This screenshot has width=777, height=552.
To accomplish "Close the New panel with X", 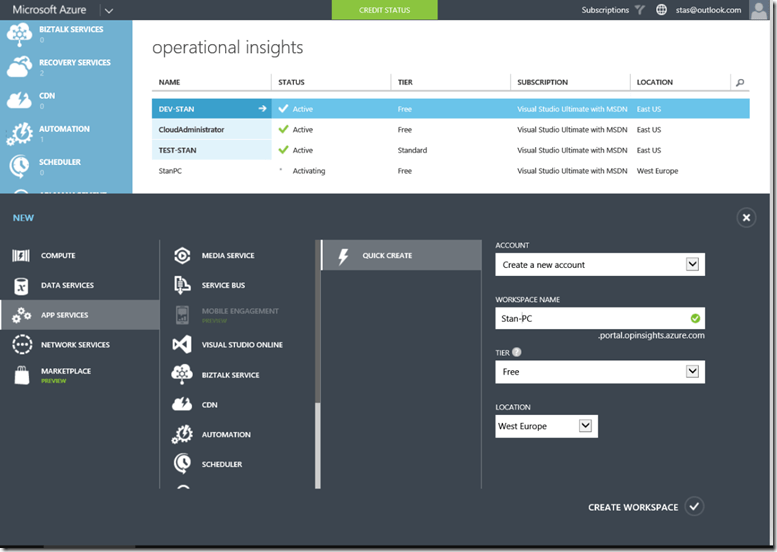I will point(746,217).
